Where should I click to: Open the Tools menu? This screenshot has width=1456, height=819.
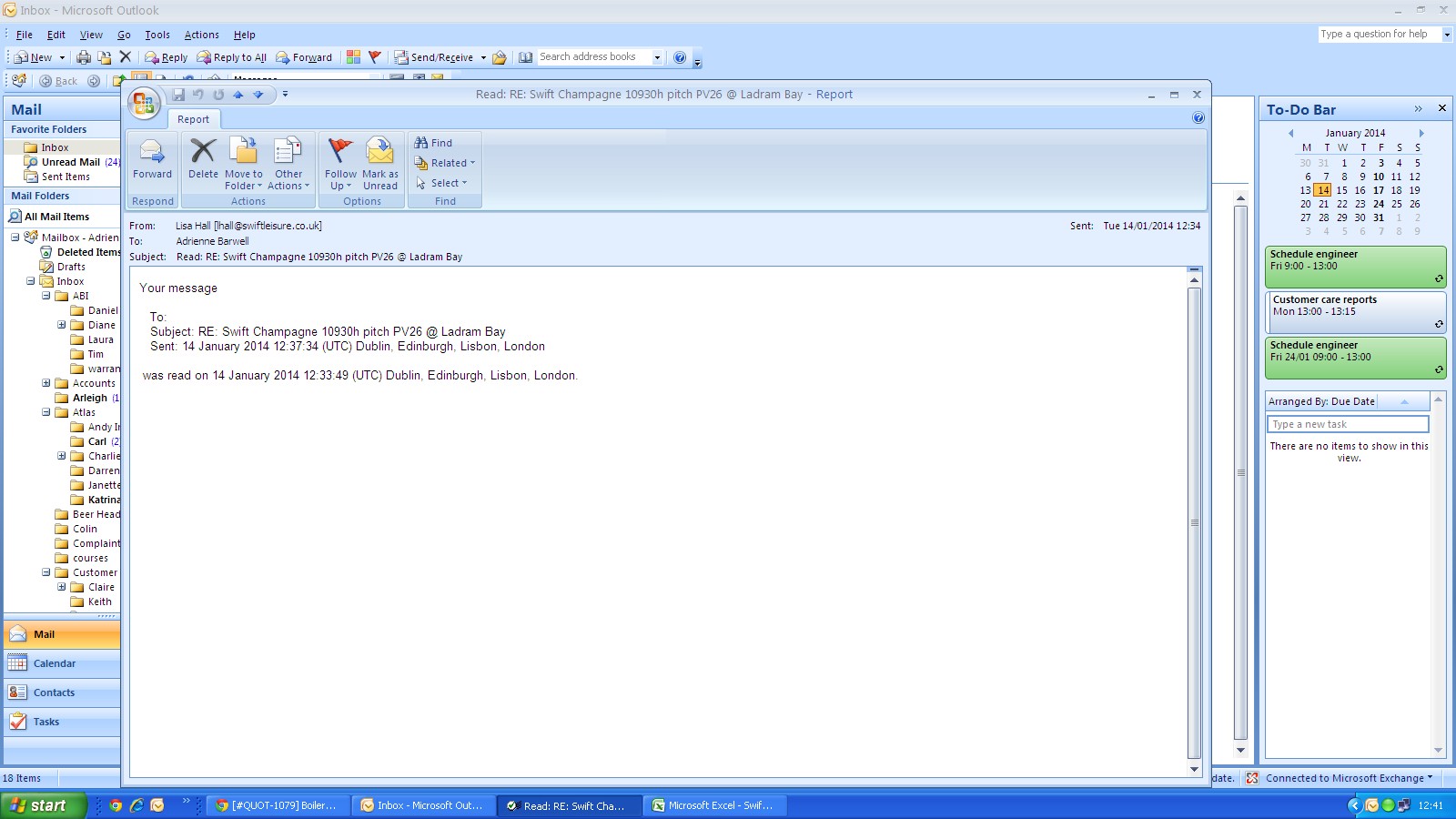(x=157, y=35)
